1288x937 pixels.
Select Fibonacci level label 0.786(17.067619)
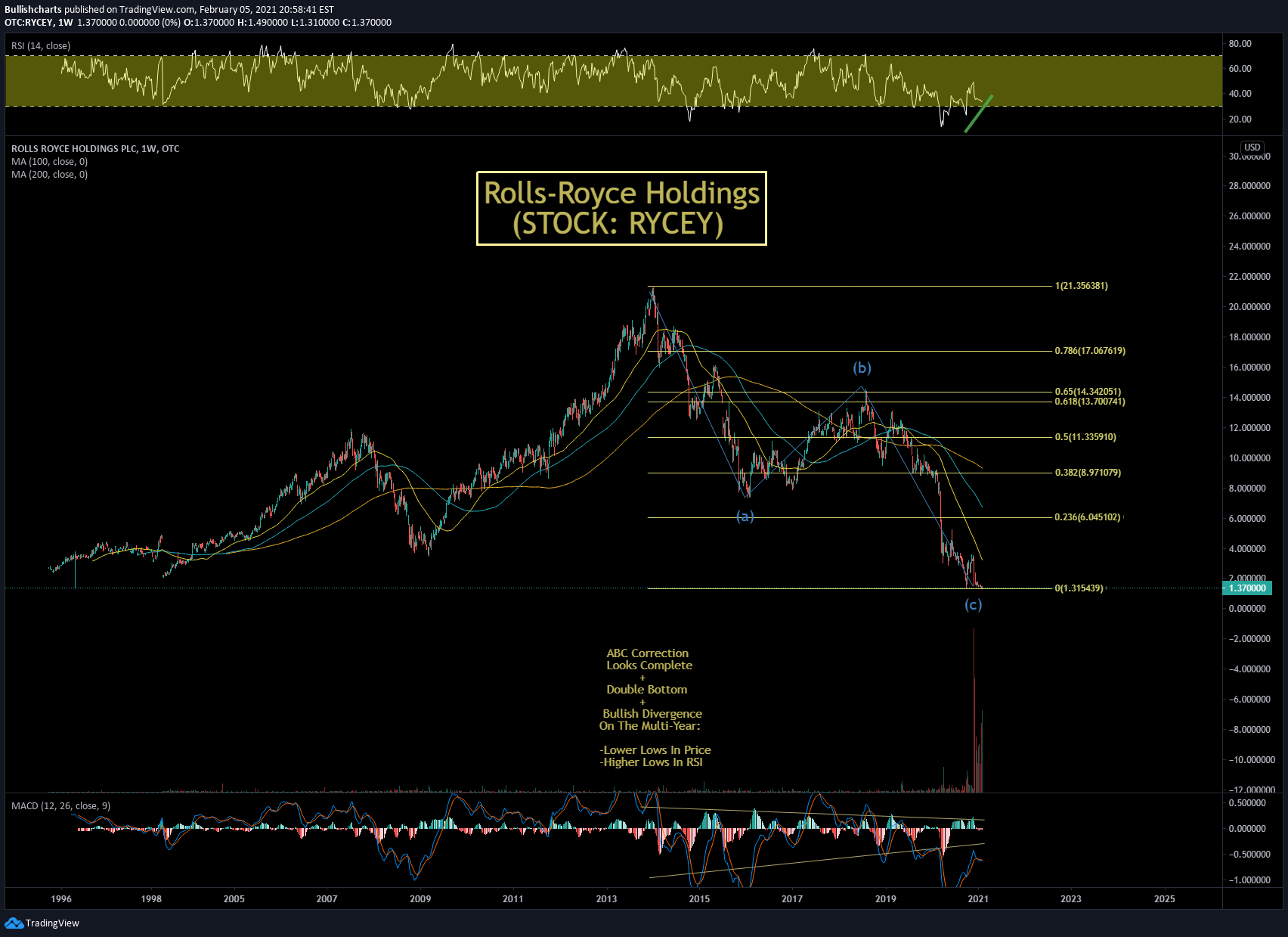1090,351
